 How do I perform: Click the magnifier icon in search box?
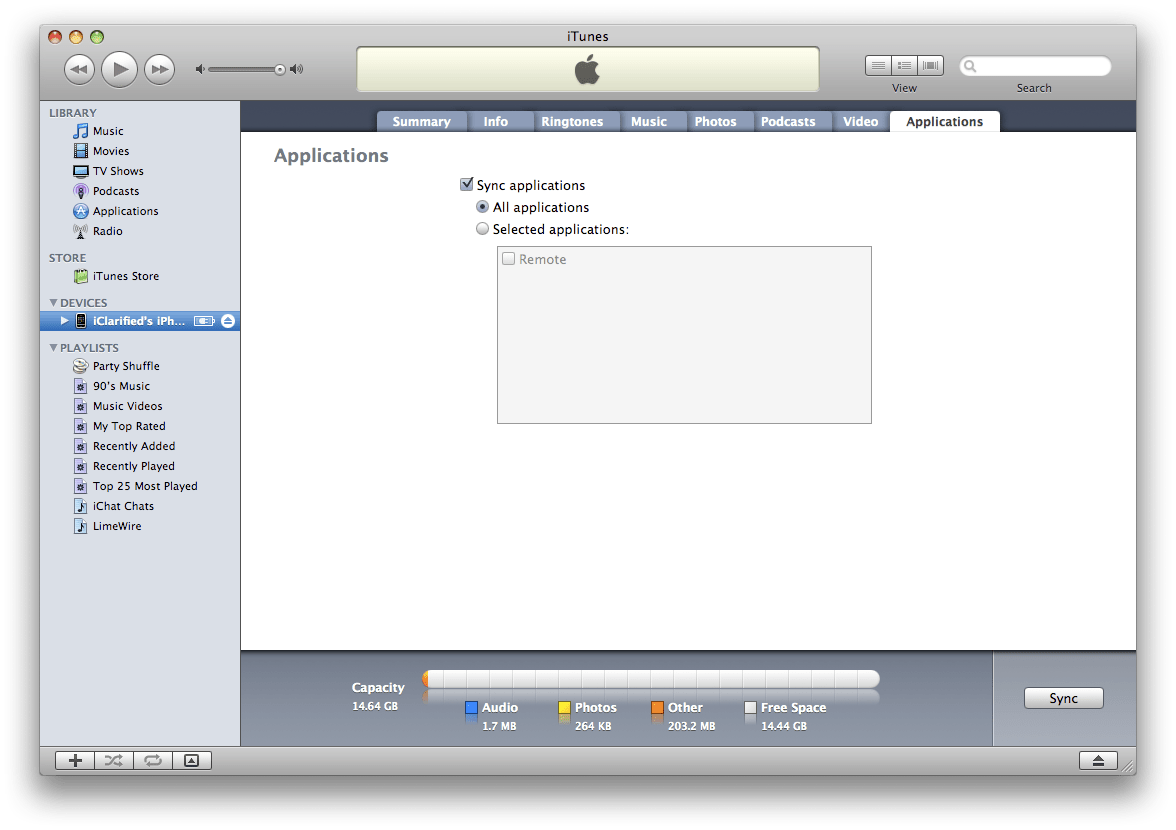(x=970, y=66)
